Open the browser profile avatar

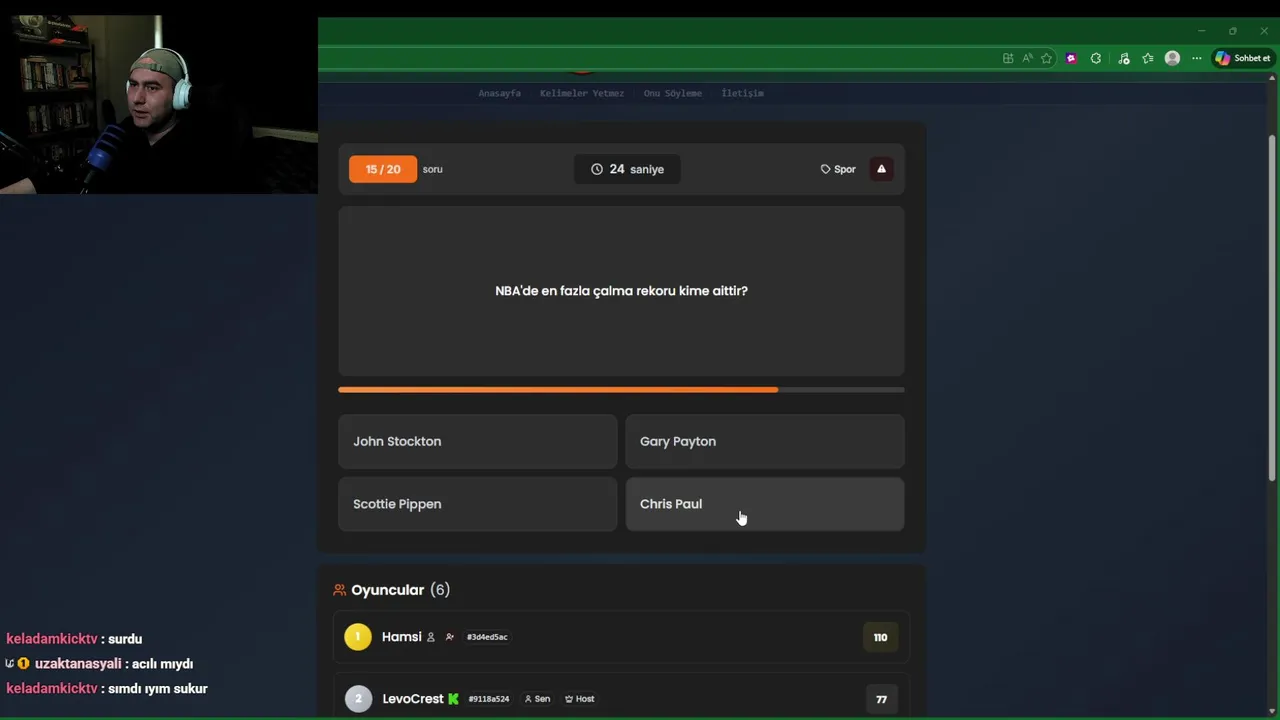click(1172, 58)
